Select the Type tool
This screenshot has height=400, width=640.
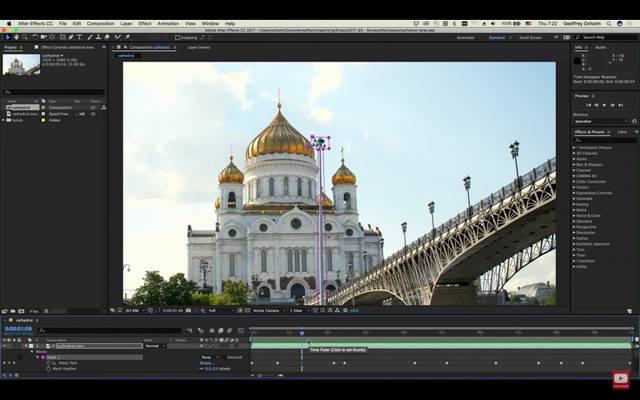79,37
